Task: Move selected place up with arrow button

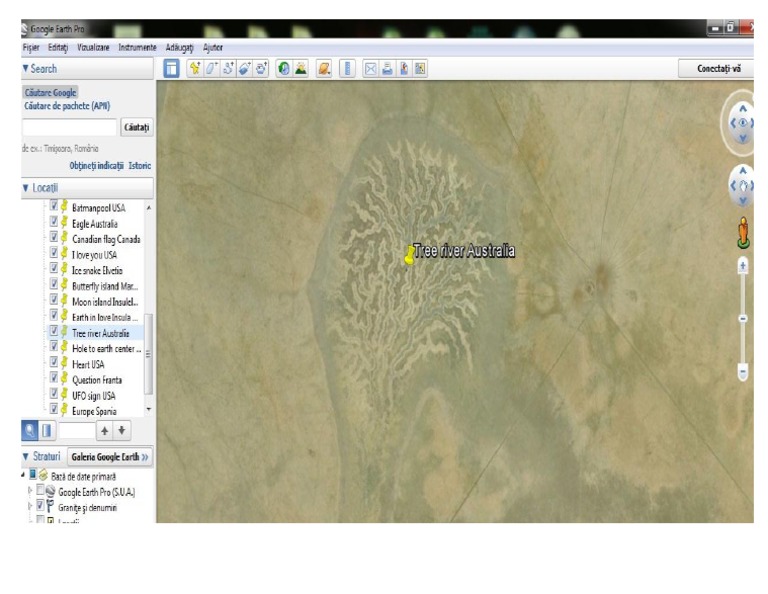Action: 104,430
